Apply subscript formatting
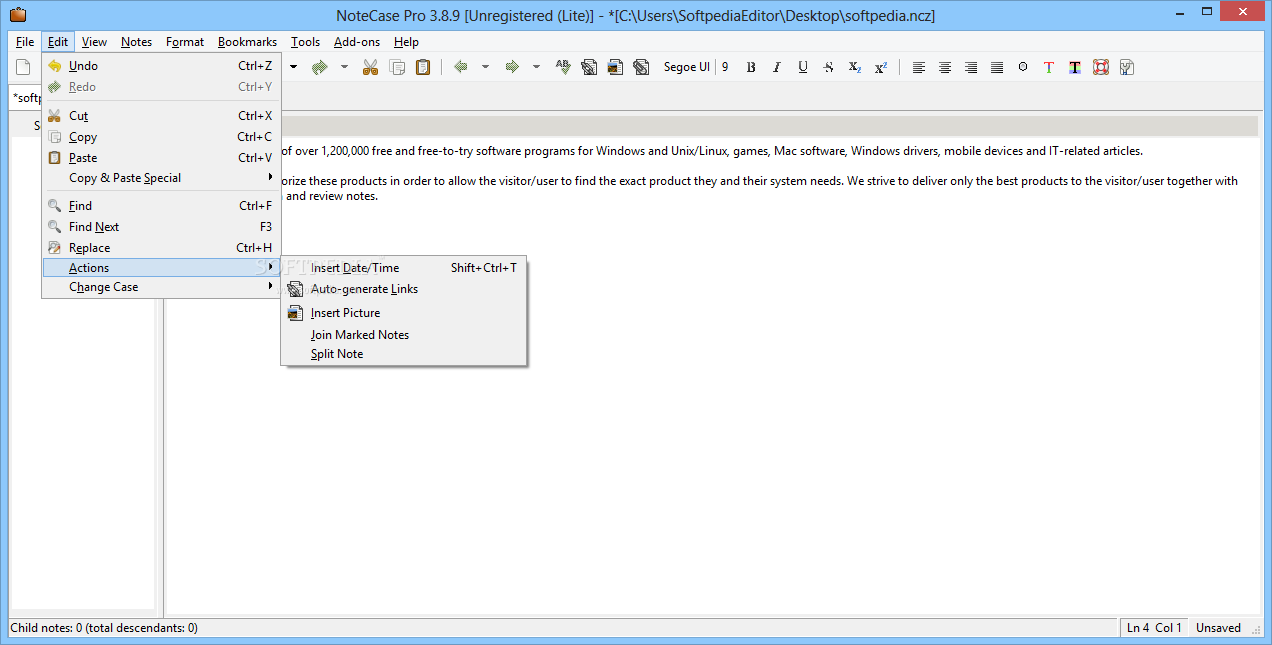 click(x=855, y=67)
